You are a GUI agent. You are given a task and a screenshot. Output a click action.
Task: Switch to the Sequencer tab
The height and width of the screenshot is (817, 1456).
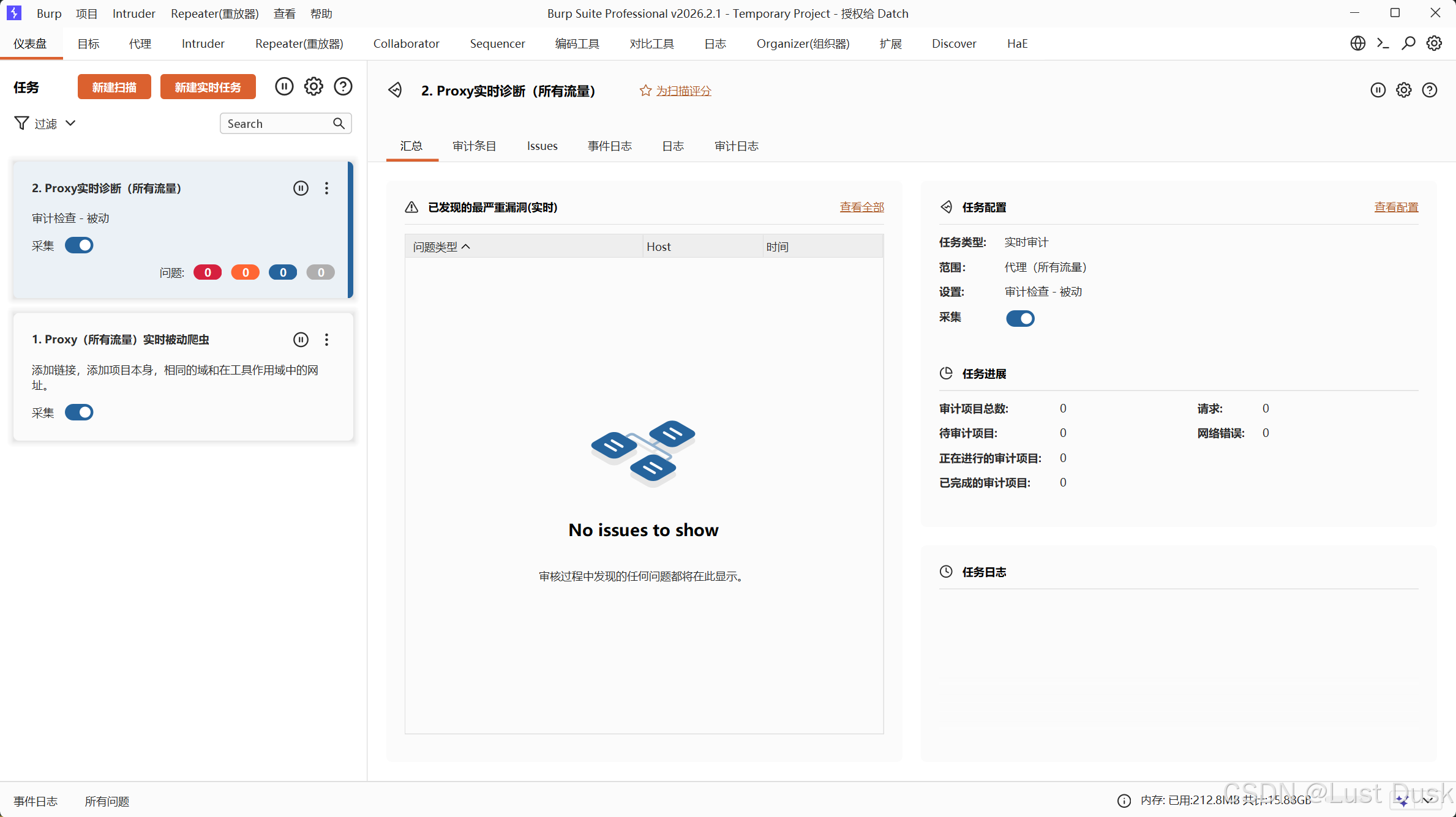coord(497,43)
